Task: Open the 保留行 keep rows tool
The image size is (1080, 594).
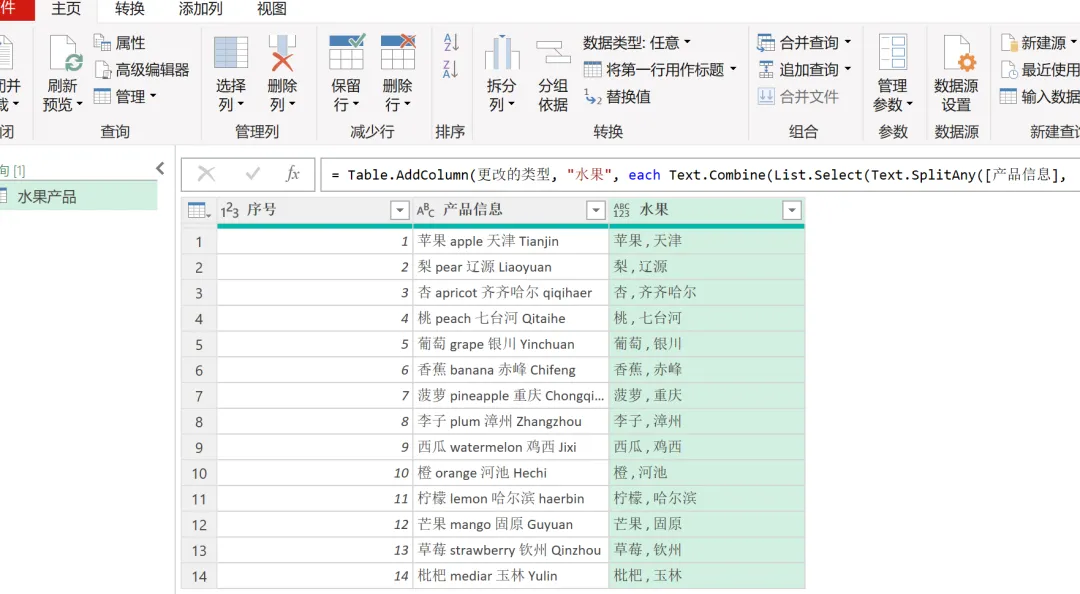Action: [x=346, y=53]
